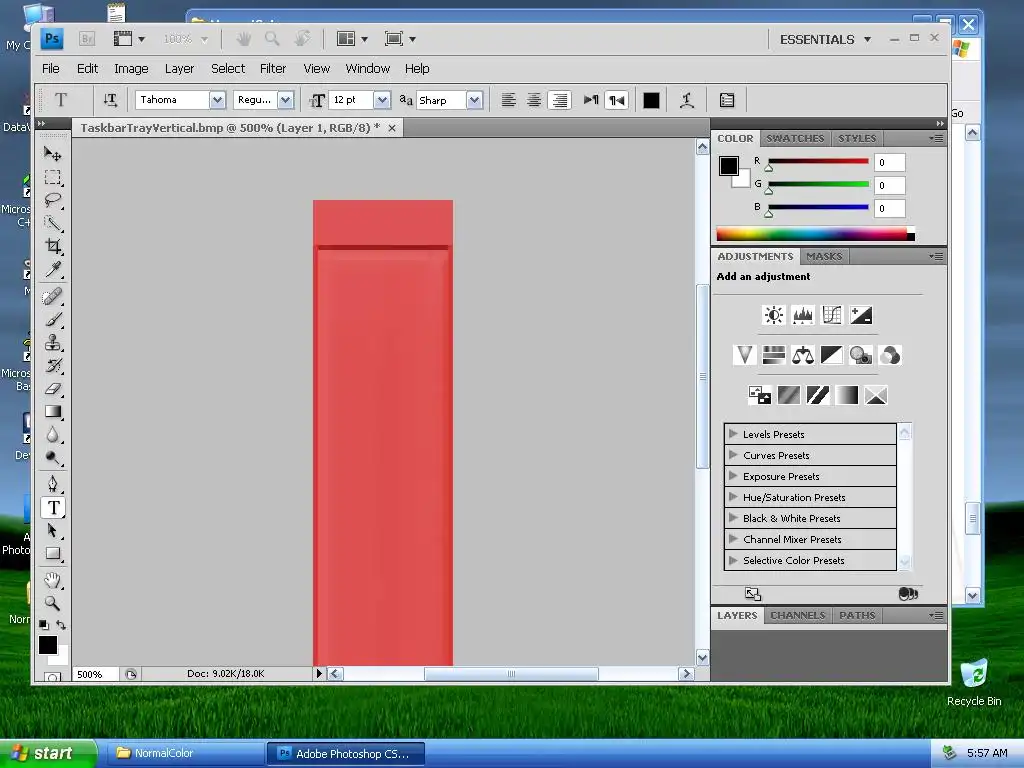Open the File menu
Screen dimensions: 1024x768
tap(50, 69)
